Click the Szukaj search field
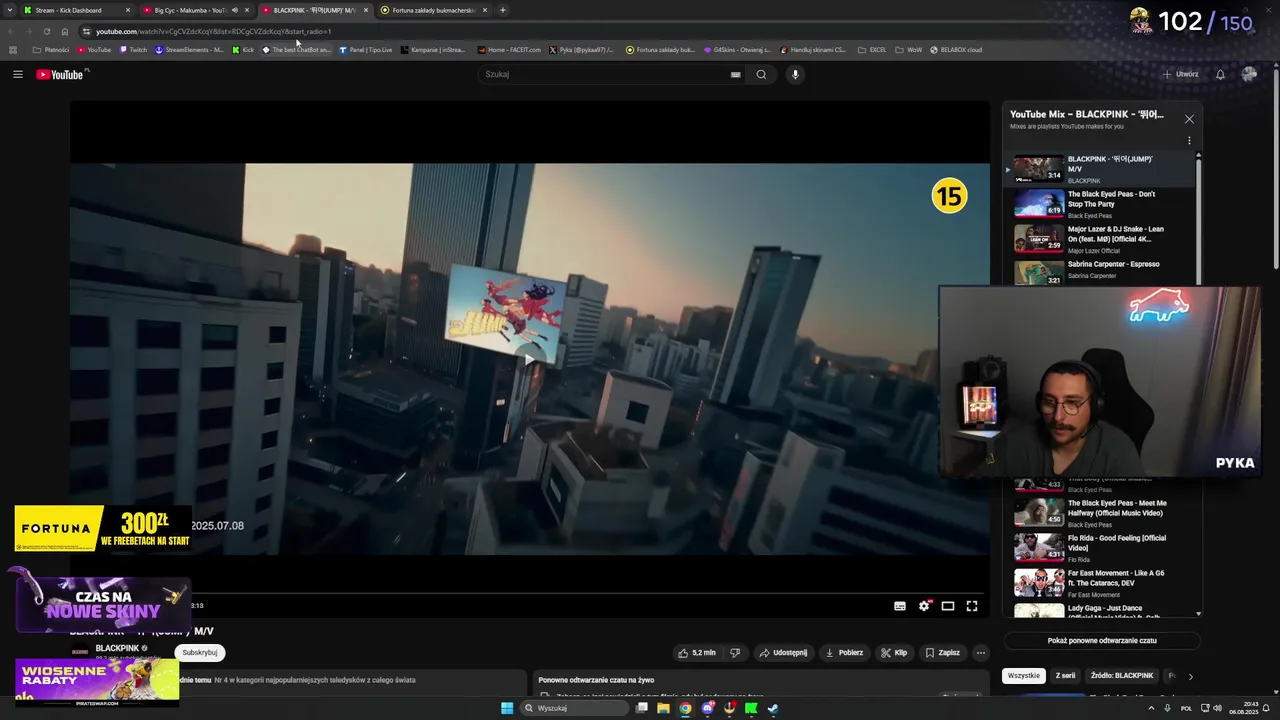 click(610, 74)
